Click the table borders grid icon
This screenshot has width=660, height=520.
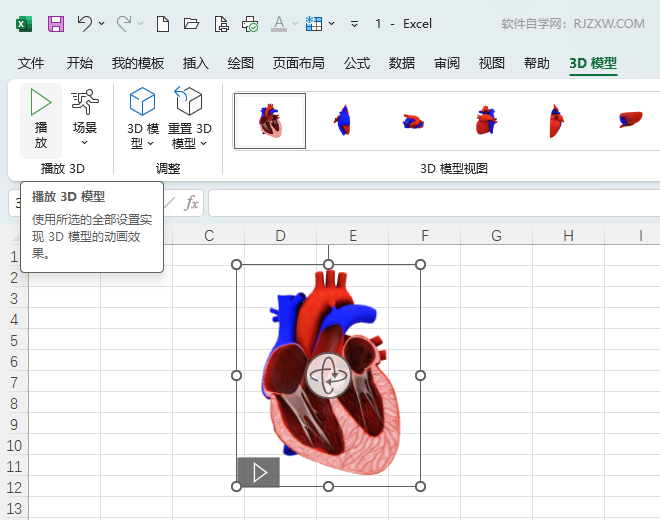click(314, 24)
